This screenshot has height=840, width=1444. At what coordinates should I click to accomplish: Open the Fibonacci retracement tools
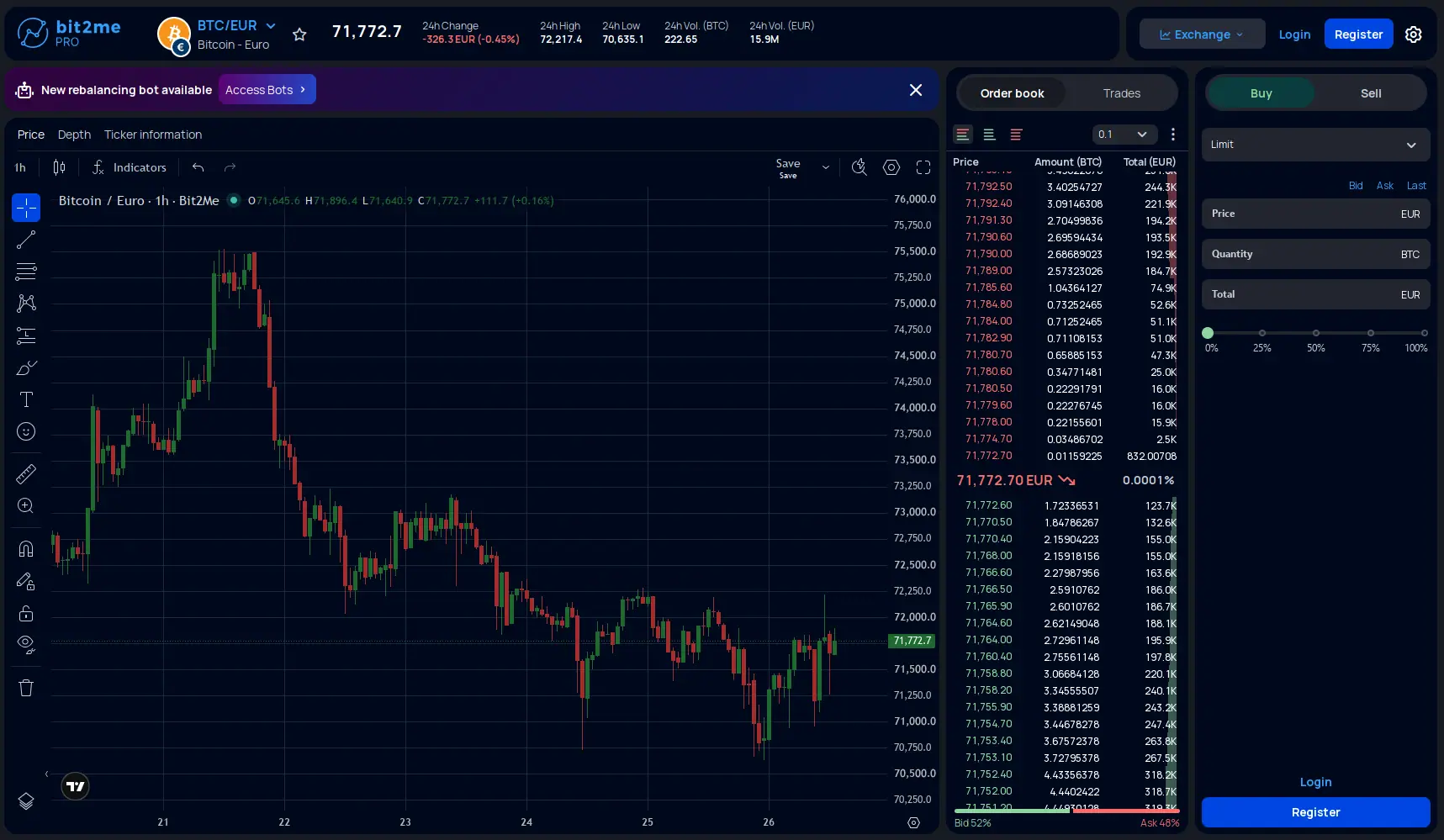26,272
